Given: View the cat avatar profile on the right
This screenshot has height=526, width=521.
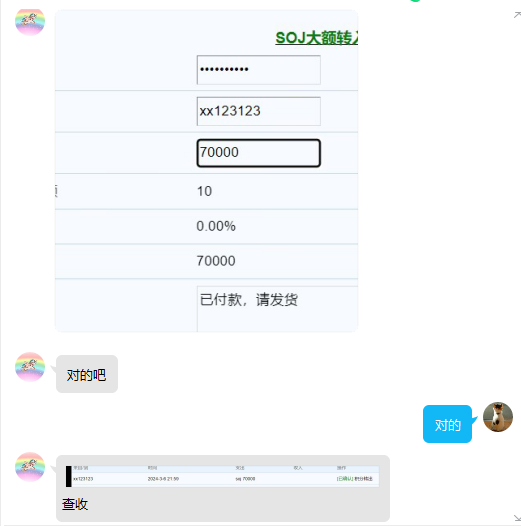Looking at the screenshot, I should pyautogui.click(x=498, y=417).
